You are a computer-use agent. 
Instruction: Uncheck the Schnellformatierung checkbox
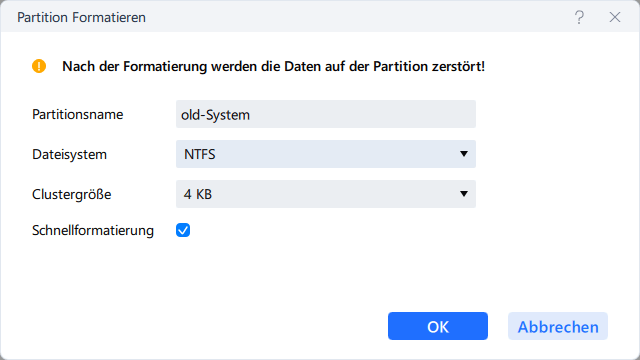[x=183, y=230]
